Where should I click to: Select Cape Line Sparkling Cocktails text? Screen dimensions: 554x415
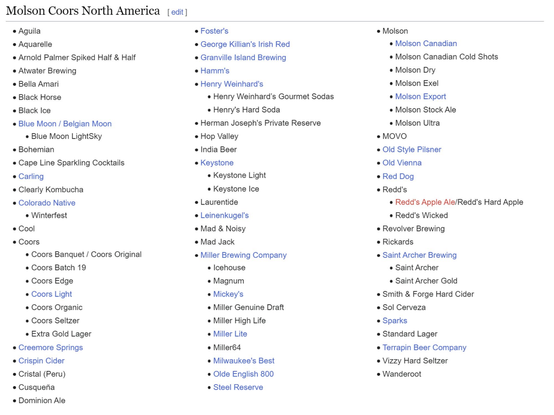(x=71, y=163)
